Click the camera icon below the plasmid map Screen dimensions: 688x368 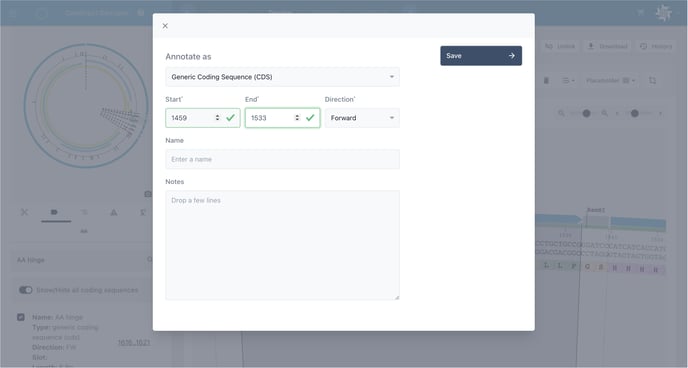148,194
